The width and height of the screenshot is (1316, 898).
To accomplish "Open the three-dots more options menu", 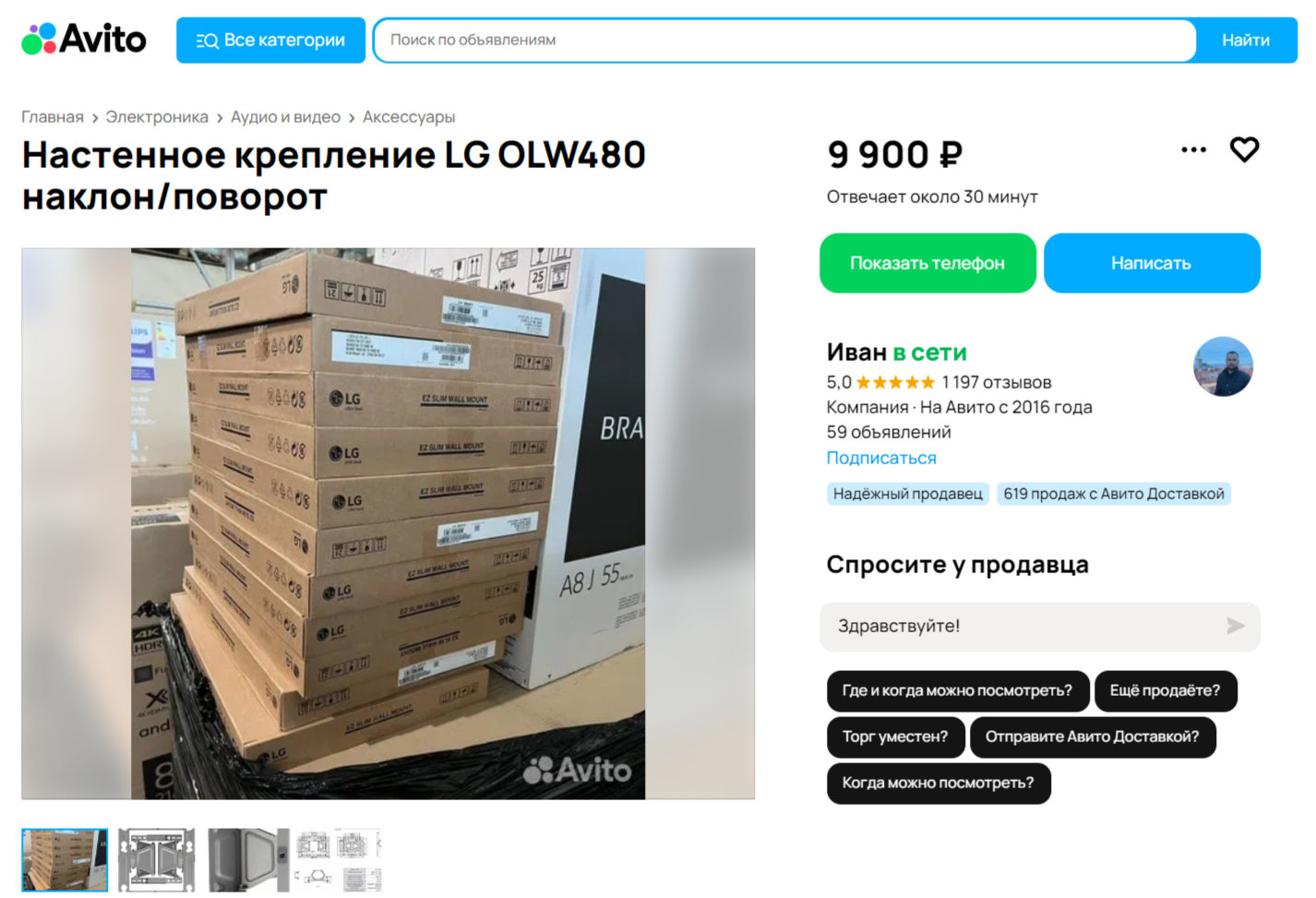I will (1193, 150).
